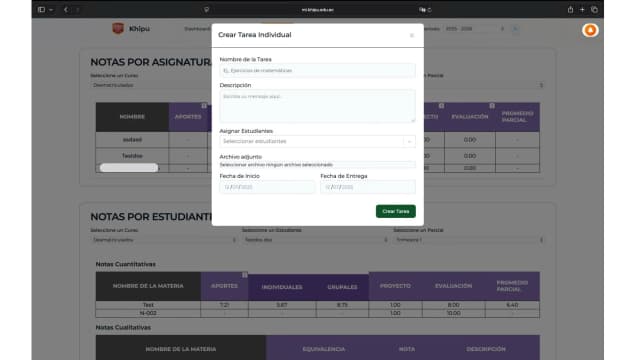Click the Notas Cualitativas heading

tap(123, 328)
